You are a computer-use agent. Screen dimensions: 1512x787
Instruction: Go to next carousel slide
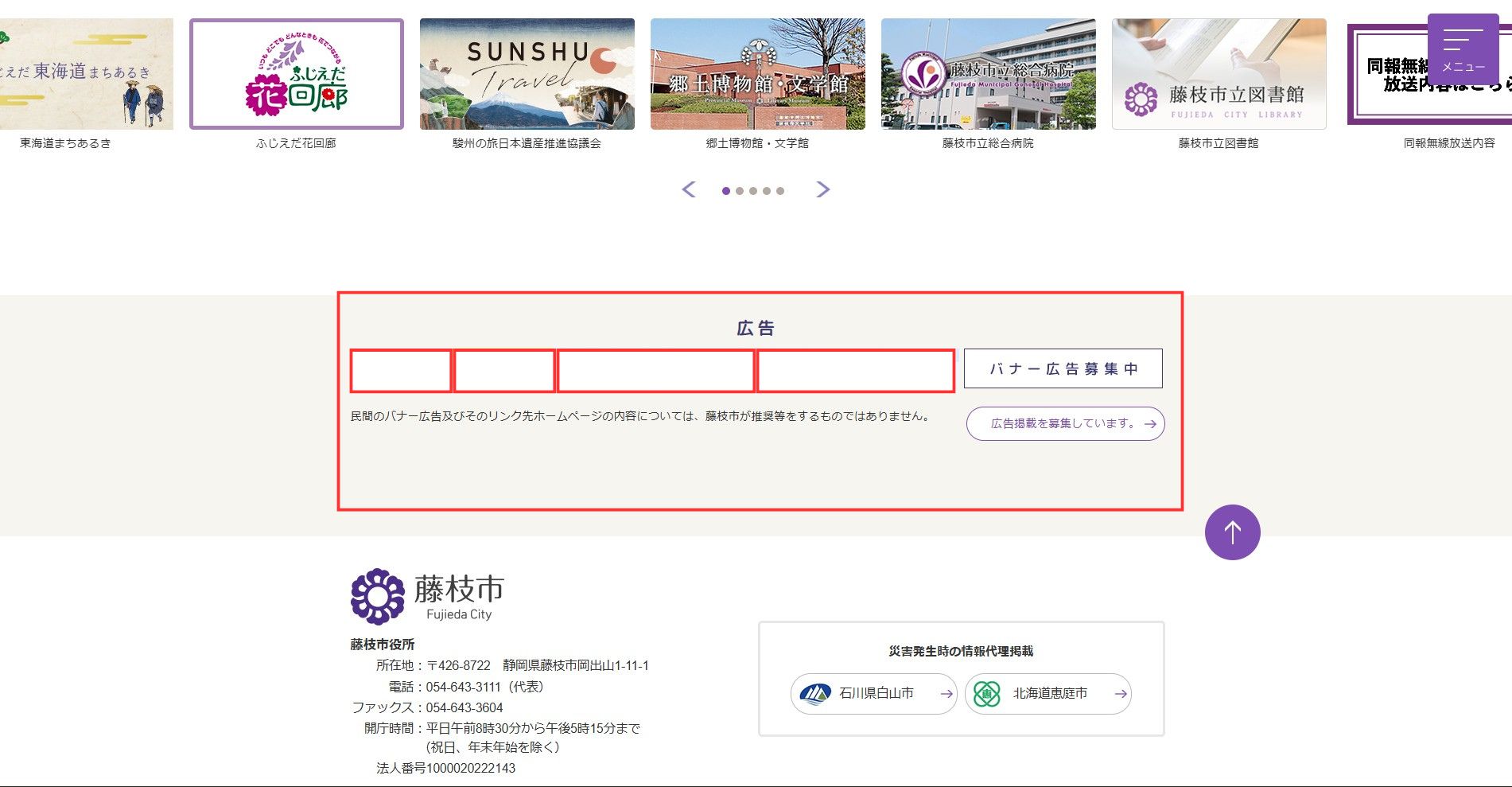pos(823,189)
